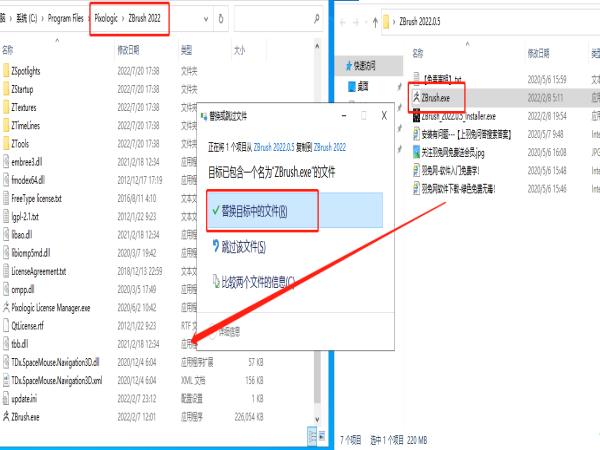Switch to details view in left window
The image size is (600, 450).
pos(313,436)
